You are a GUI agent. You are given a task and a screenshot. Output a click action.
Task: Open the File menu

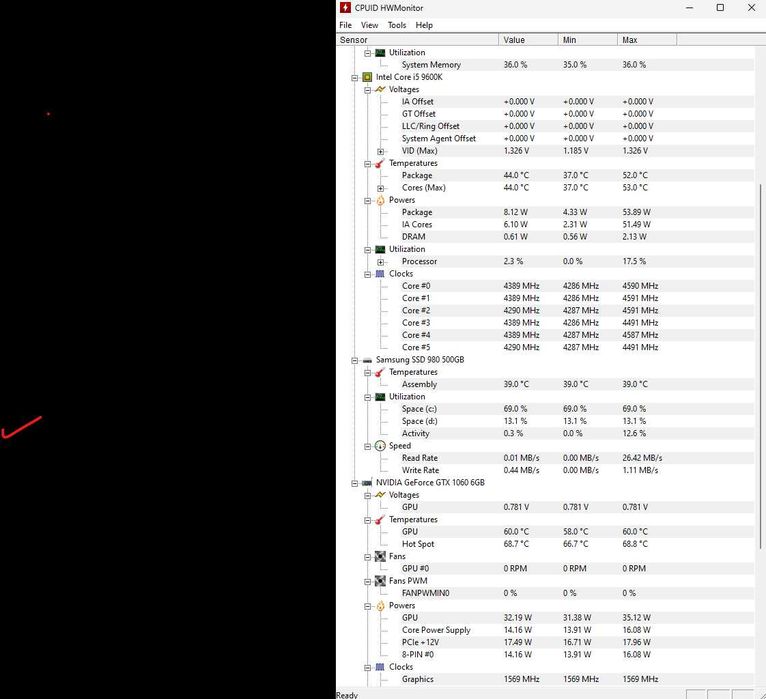[345, 25]
